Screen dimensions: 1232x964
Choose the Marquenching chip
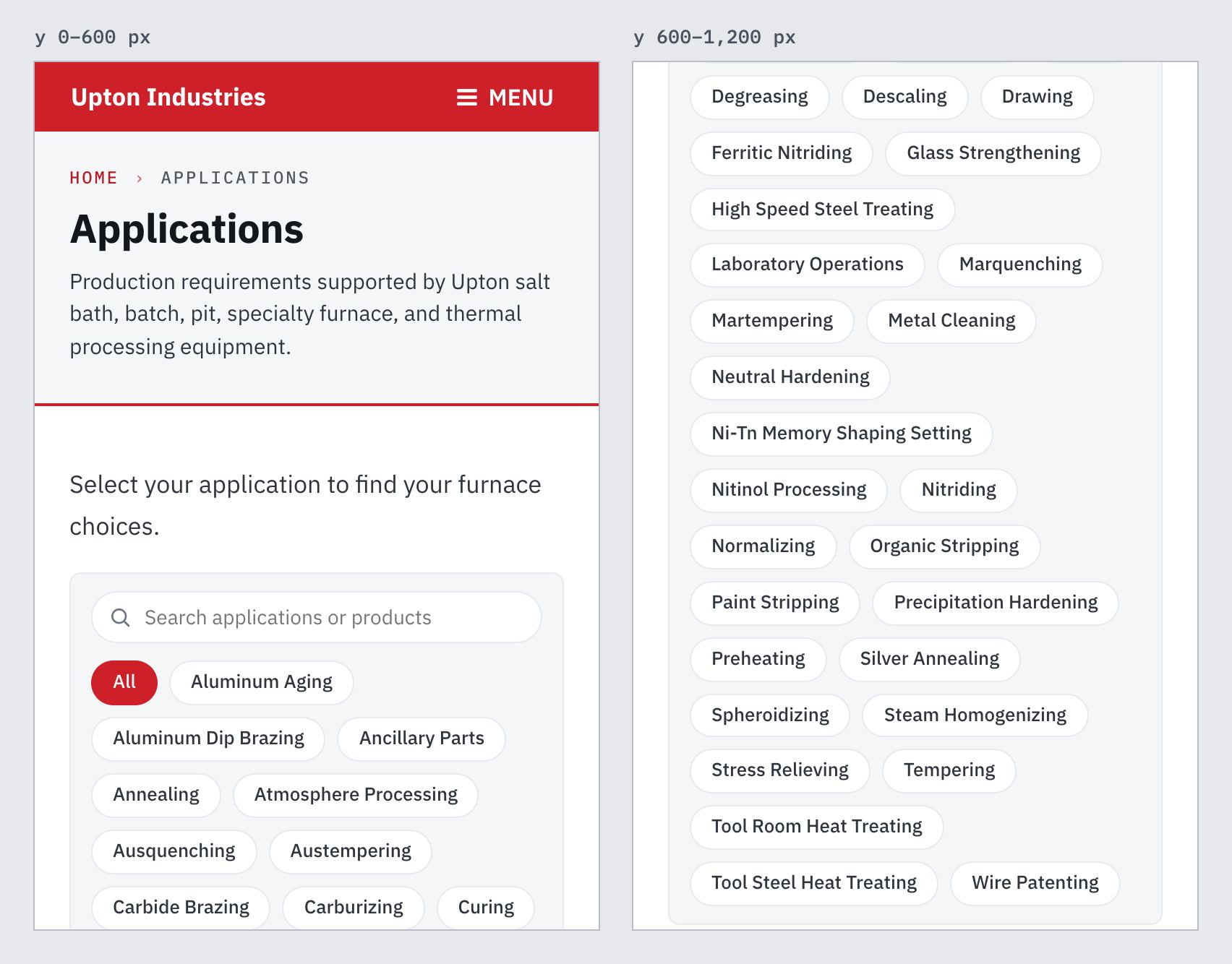point(1020,264)
